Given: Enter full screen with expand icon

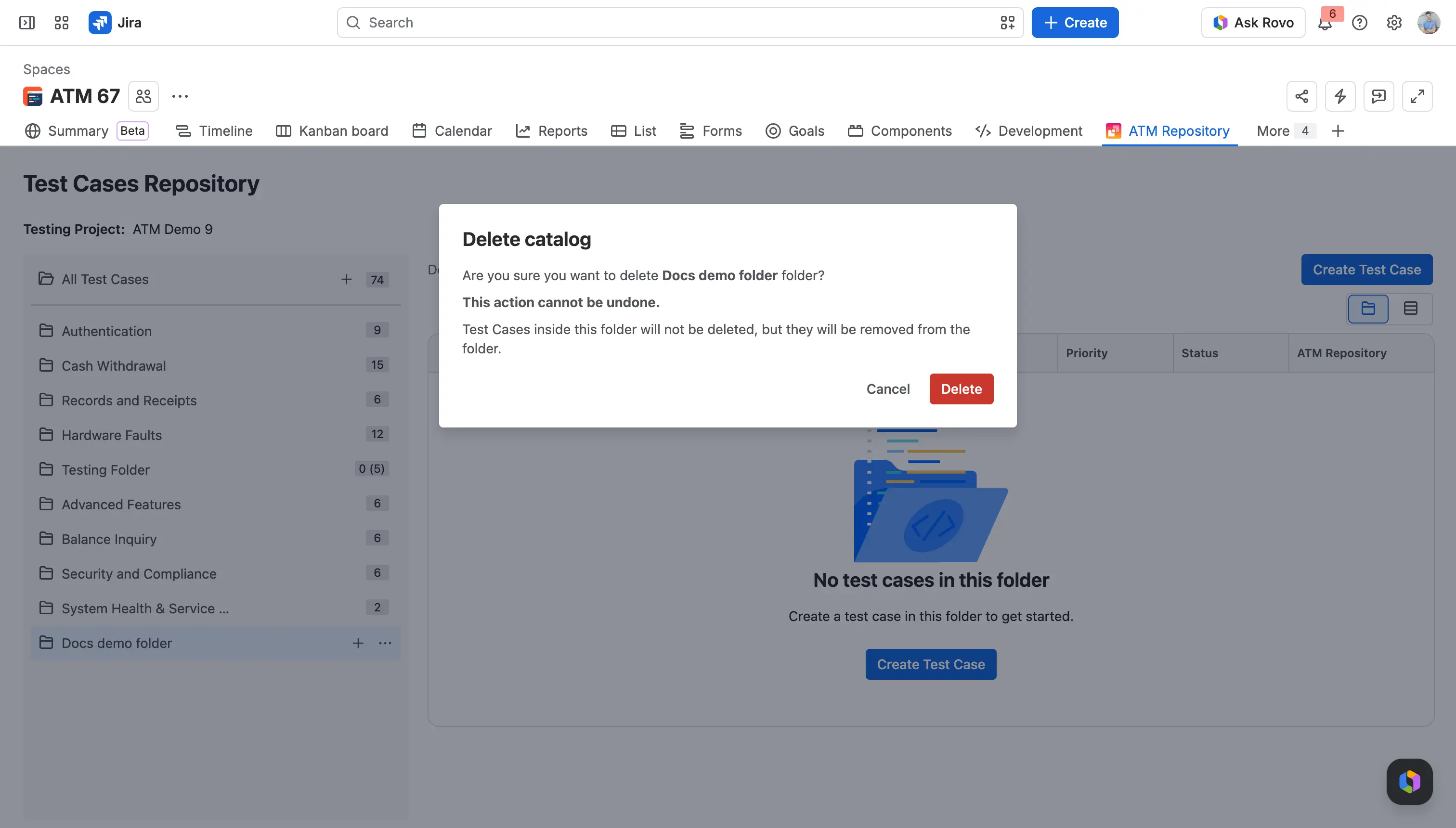Looking at the screenshot, I should [x=1417, y=96].
